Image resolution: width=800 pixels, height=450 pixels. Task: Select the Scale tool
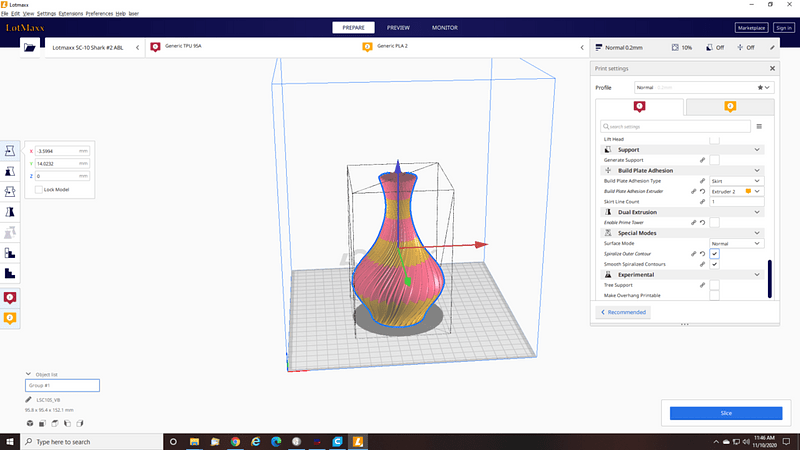point(10,171)
